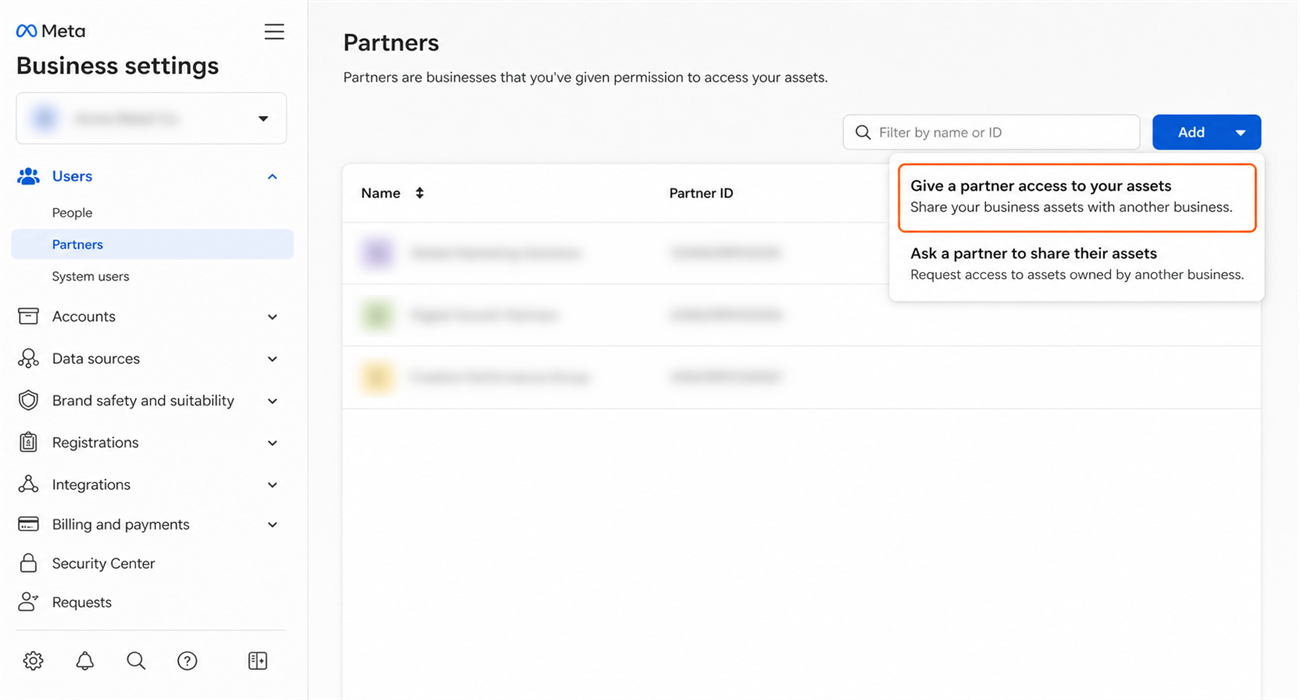
Task: Click the Data sources icon
Action: [x=29, y=358]
